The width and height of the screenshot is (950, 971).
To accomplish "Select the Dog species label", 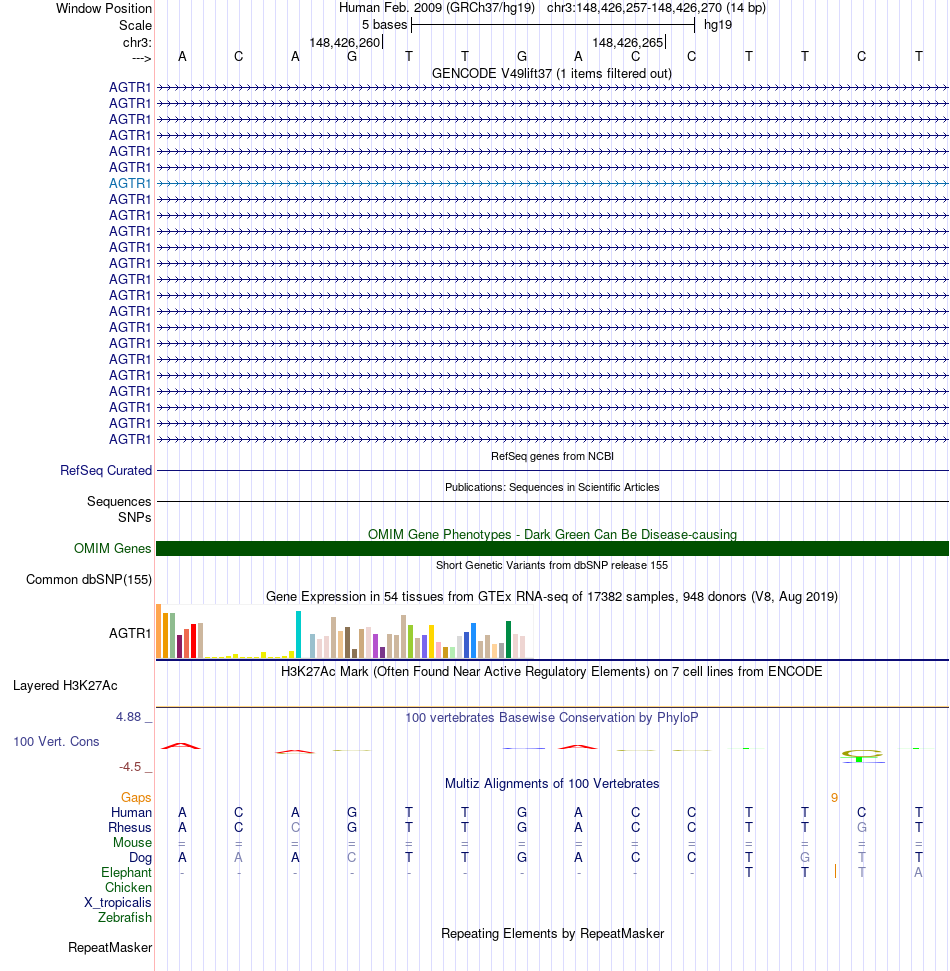I will (x=140, y=858).
